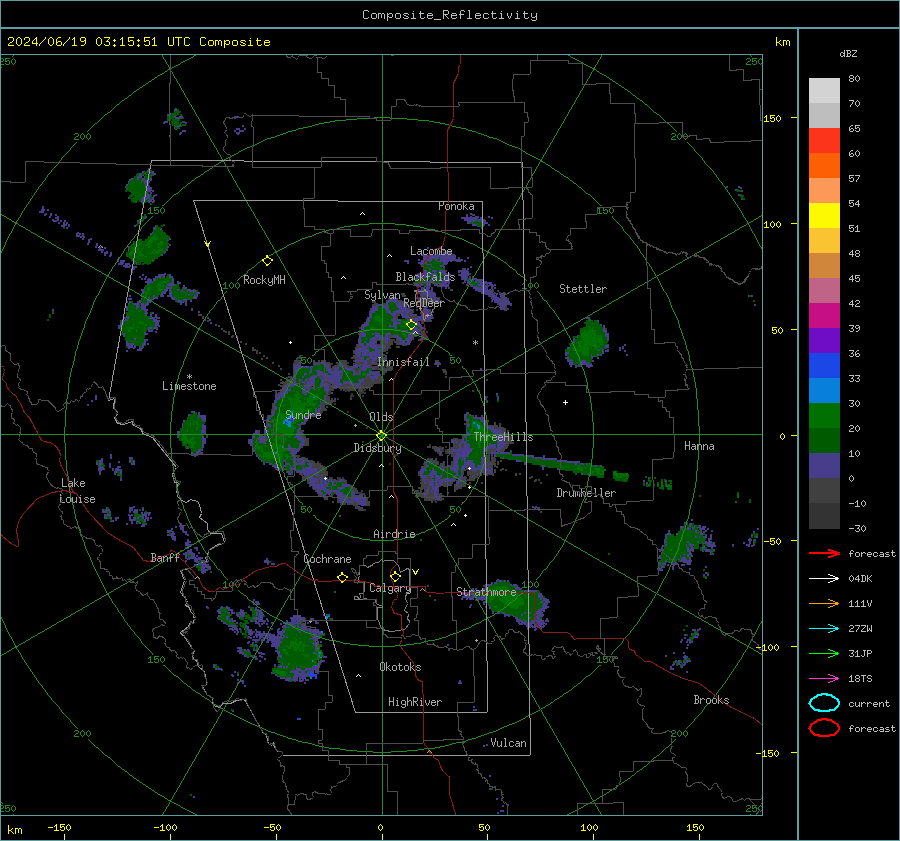Click the yellow diamond marker above Calgary label
Screen dimensions: 900x841
(395, 576)
